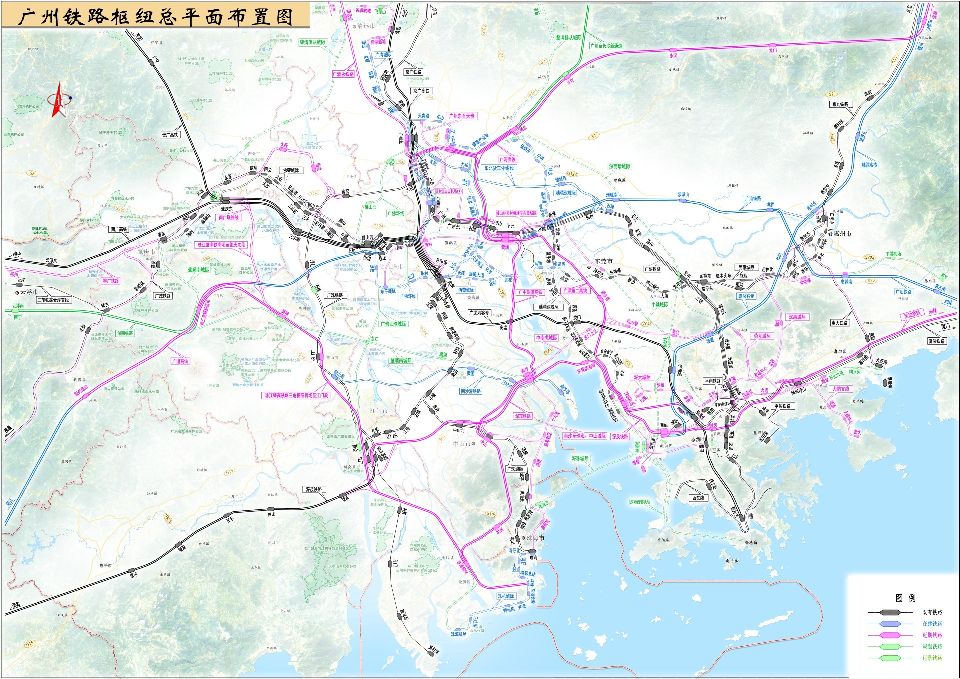The height and width of the screenshot is (679, 960).
Task: Select the bottom green legend symbol
Action: click(890, 658)
